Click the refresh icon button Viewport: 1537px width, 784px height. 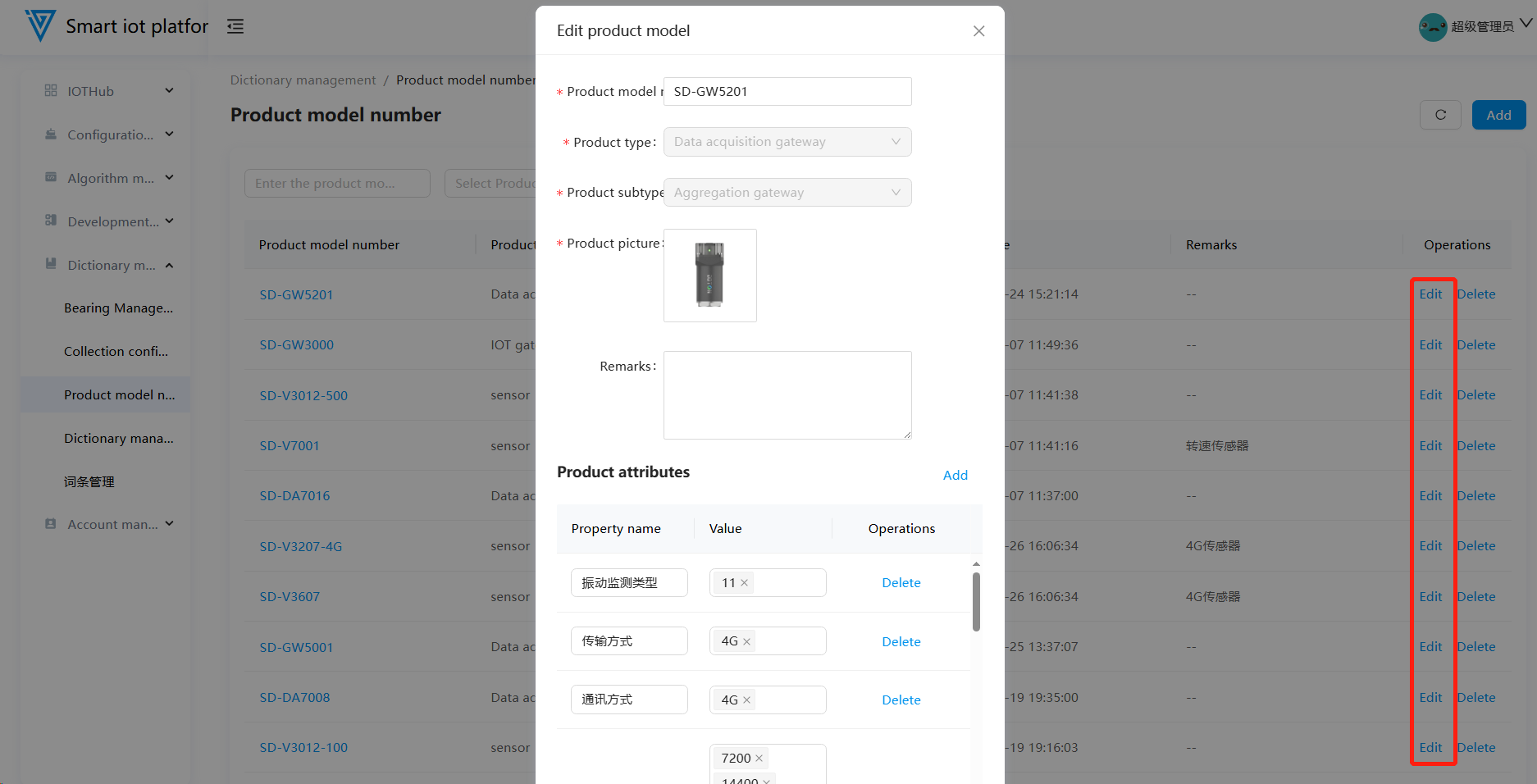pos(1440,115)
